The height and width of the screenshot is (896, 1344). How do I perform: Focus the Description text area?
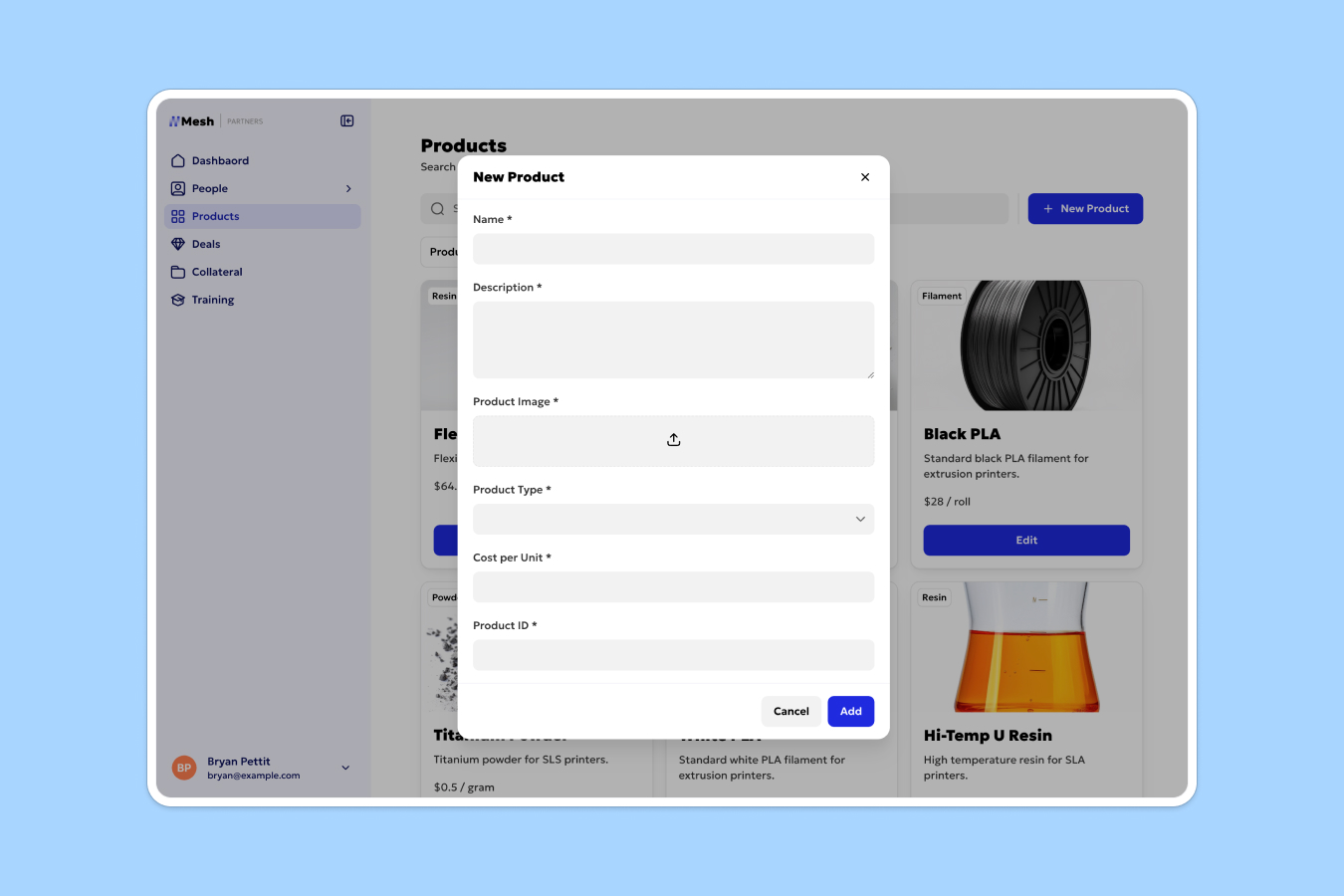tap(673, 339)
